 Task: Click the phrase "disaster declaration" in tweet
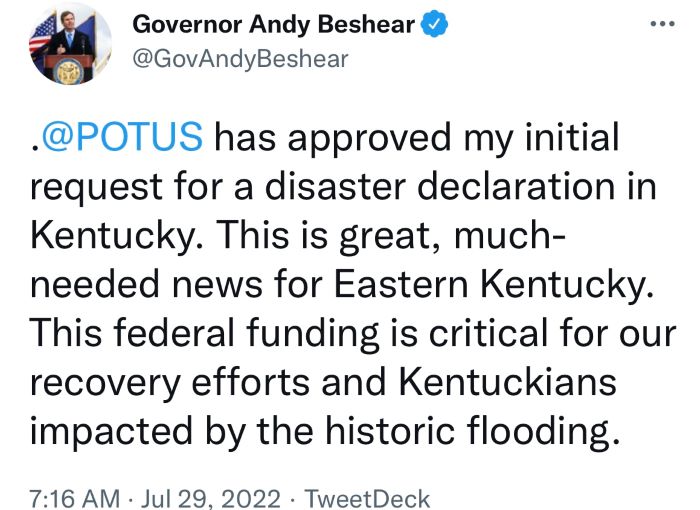pos(440,186)
